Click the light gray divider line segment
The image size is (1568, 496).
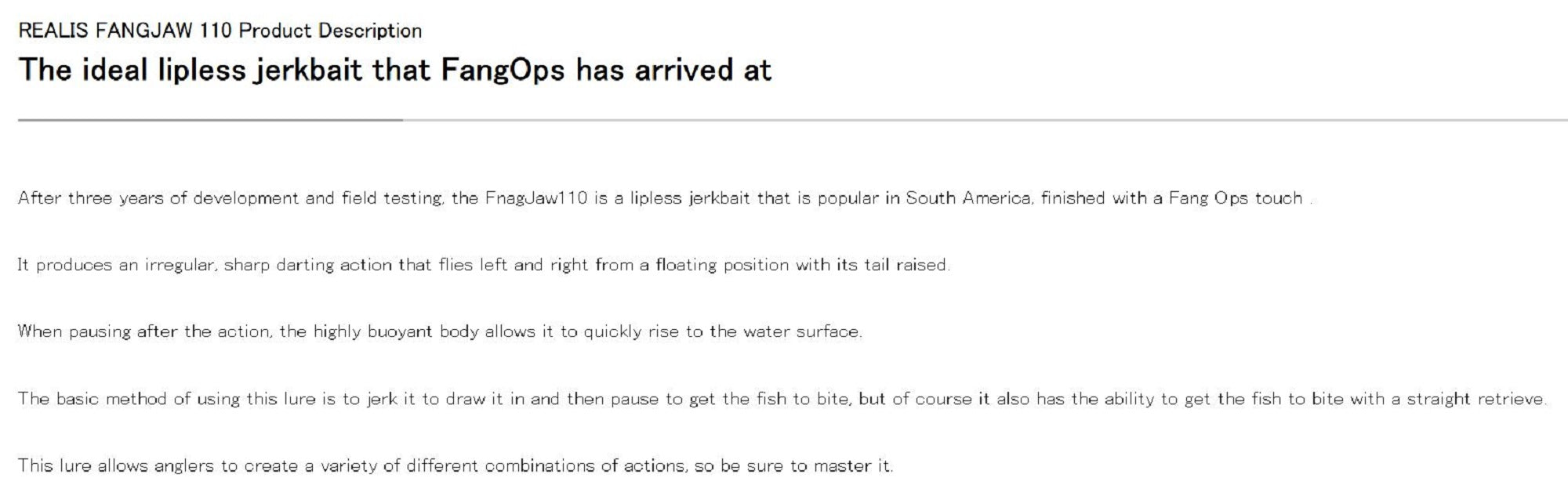point(980,120)
